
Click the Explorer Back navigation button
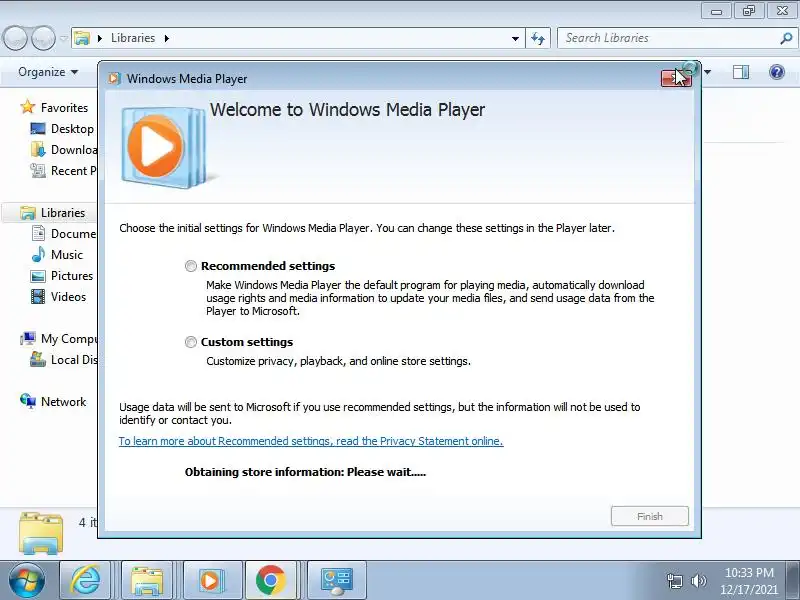tap(15, 38)
